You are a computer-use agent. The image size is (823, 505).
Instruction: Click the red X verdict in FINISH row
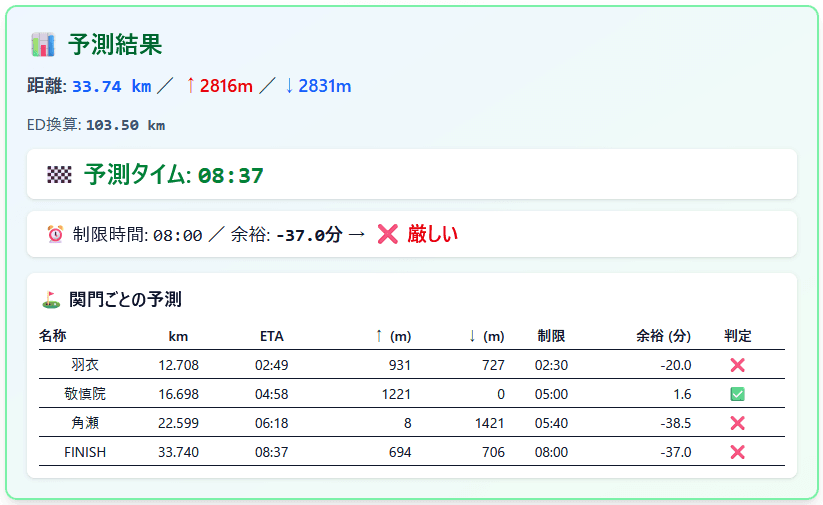coord(737,452)
